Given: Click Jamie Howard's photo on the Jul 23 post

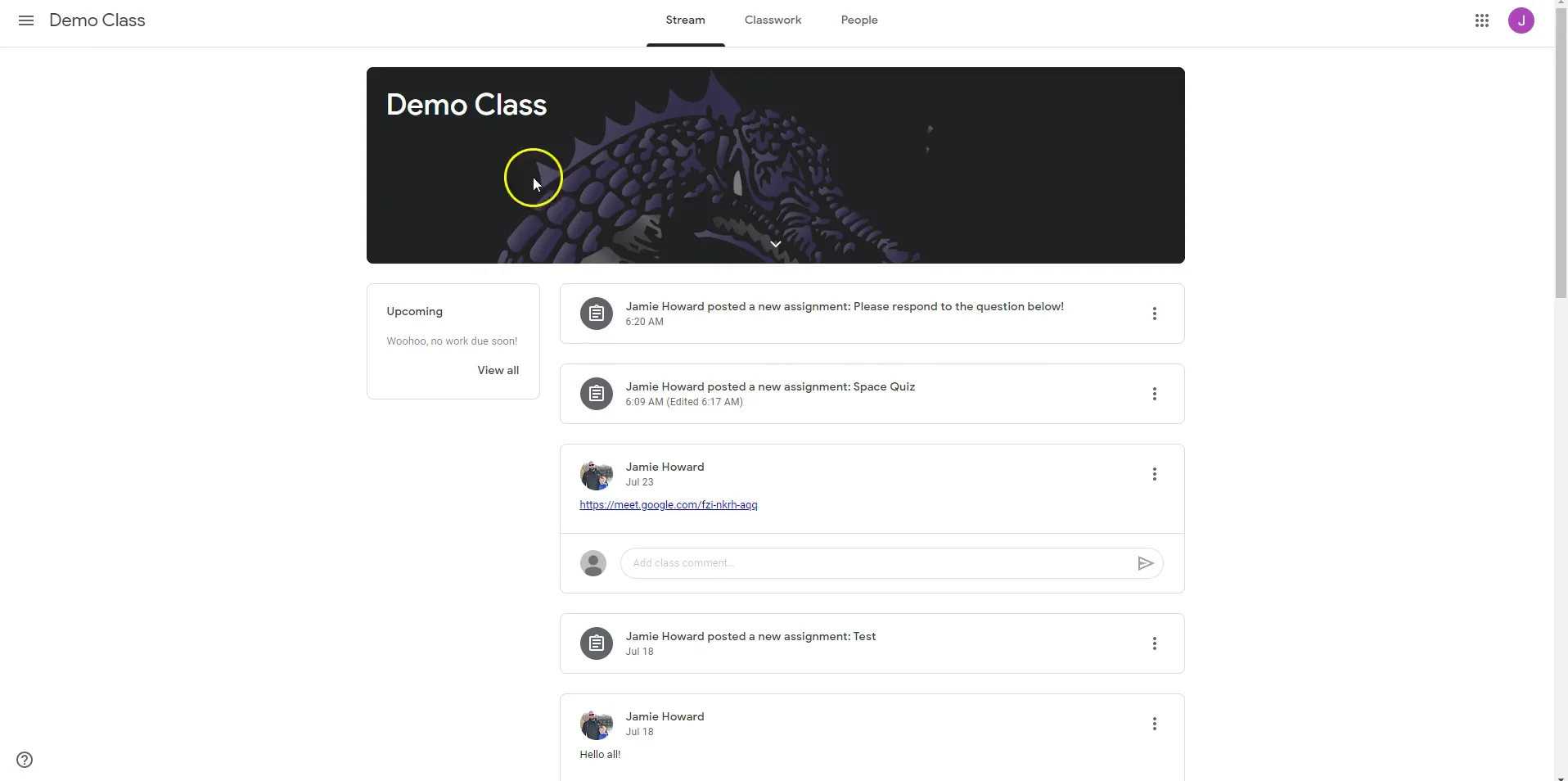Looking at the screenshot, I should [597, 474].
